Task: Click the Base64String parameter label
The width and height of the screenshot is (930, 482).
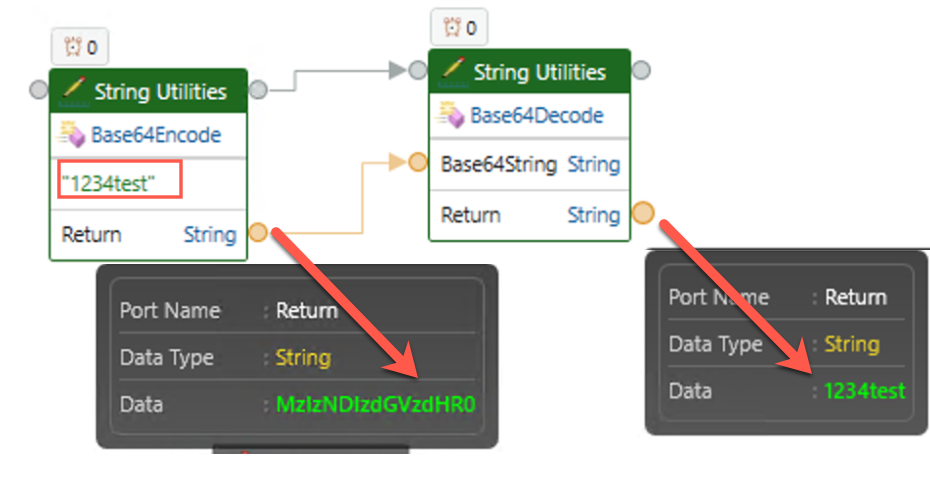Action: (x=499, y=164)
